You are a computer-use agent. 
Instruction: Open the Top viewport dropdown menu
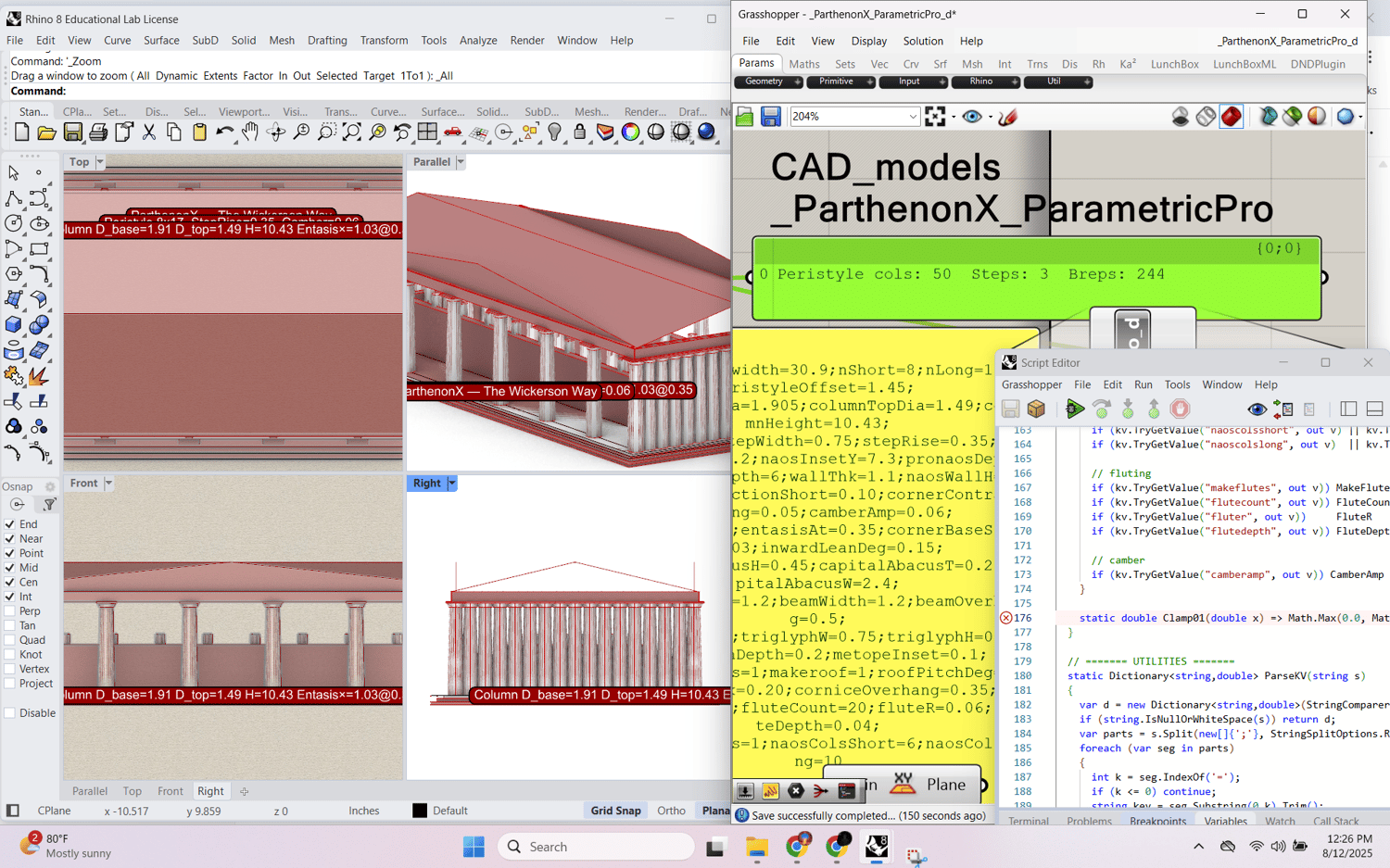100,162
